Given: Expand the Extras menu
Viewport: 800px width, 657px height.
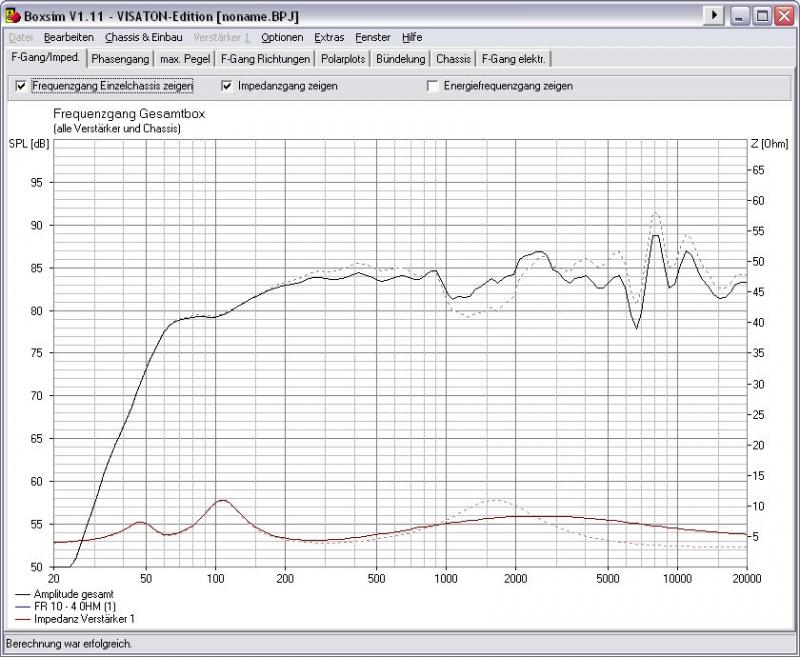Looking at the screenshot, I should pyautogui.click(x=329, y=37).
